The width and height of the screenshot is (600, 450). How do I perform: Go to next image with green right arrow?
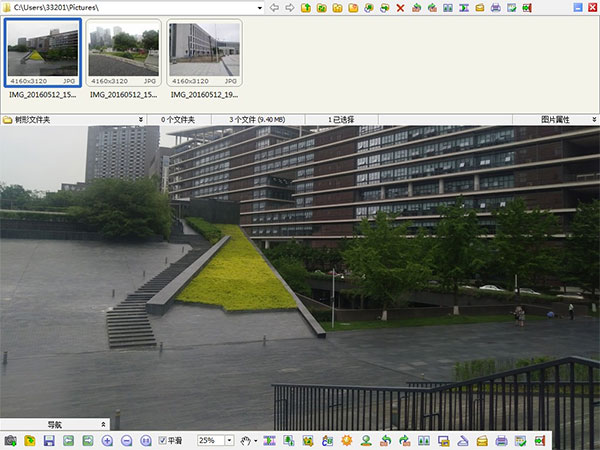click(x=88, y=440)
